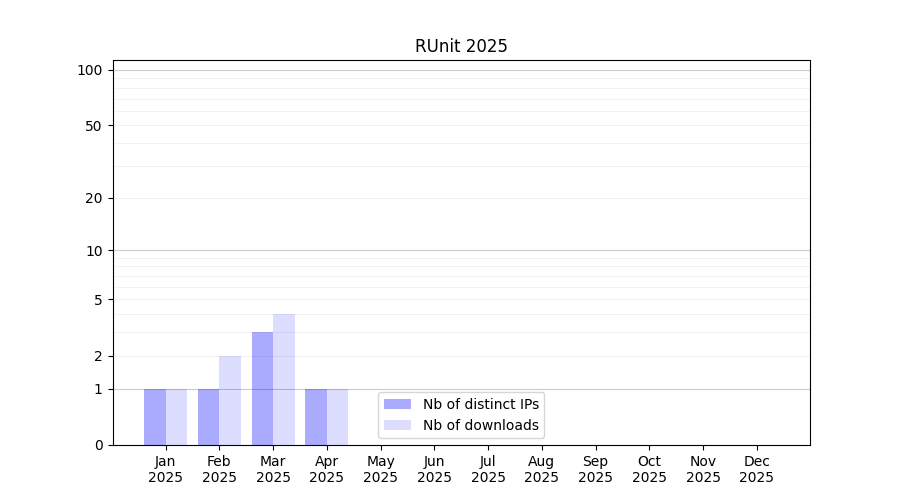The width and height of the screenshot is (900, 500).
Task: Click the 0 y-axis tick label
Action: (98, 445)
